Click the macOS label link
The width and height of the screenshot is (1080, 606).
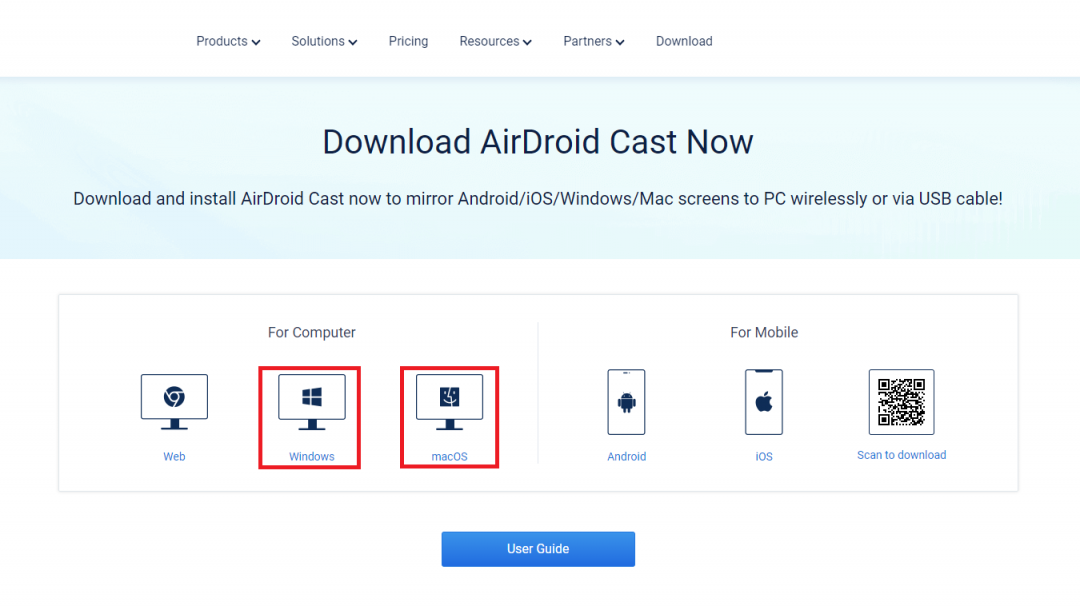pyautogui.click(x=449, y=456)
